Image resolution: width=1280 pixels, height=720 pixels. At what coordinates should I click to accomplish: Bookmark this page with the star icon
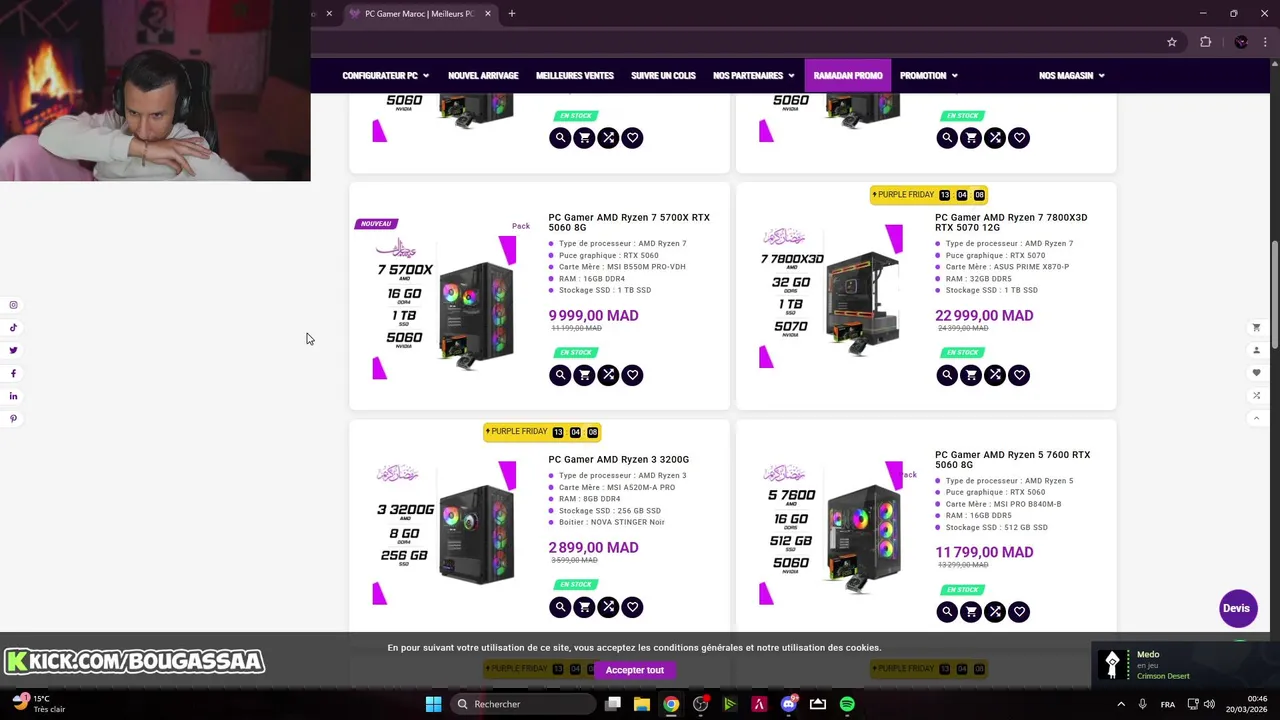coord(1172,42)
